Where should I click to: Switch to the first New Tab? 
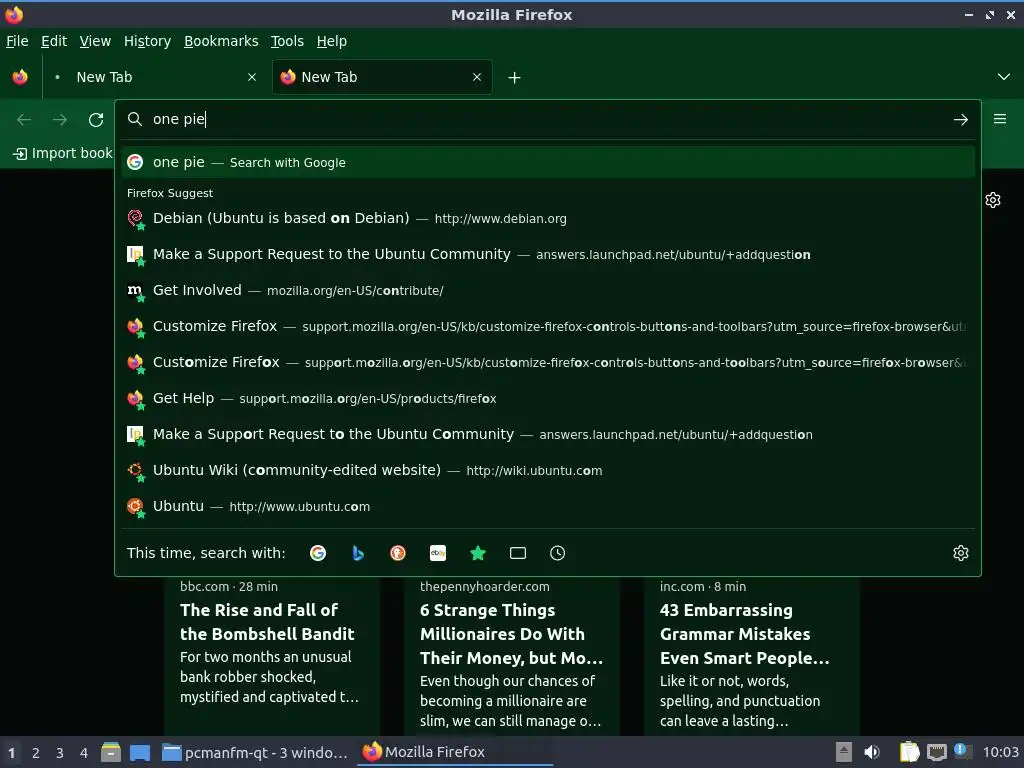tap(157, 77)
